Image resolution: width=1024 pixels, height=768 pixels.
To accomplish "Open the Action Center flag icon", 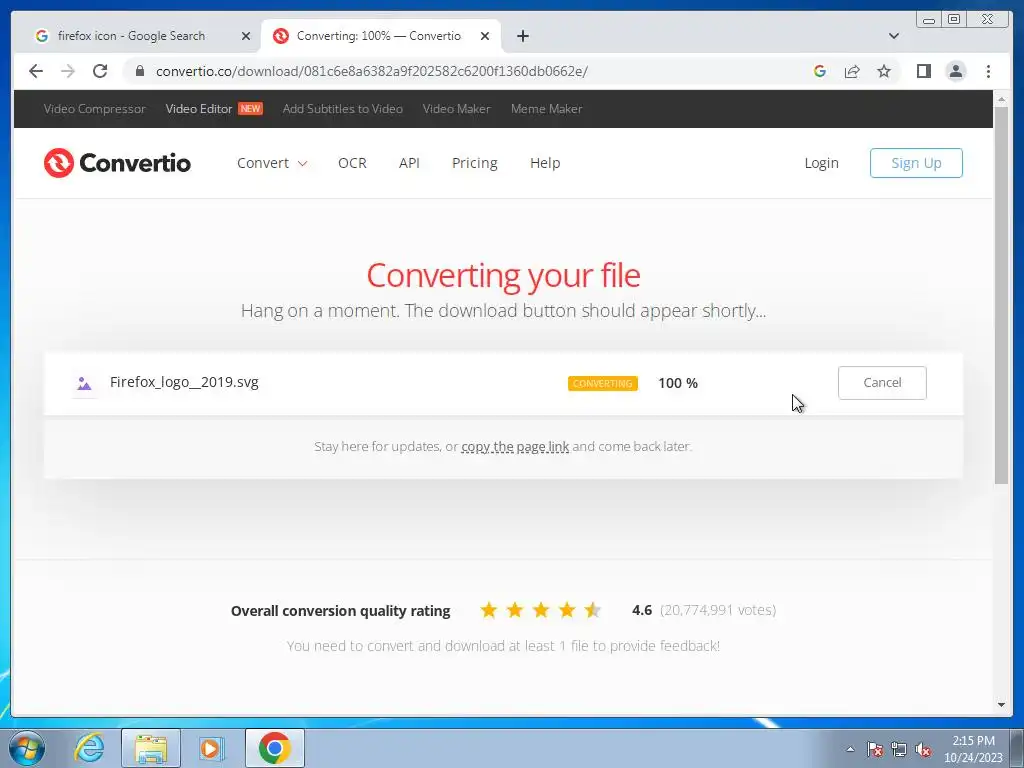I will point(875,749).
